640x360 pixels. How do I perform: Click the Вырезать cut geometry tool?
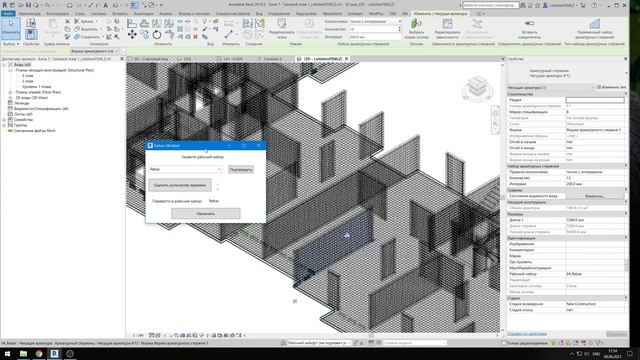[x=87, y=29]
